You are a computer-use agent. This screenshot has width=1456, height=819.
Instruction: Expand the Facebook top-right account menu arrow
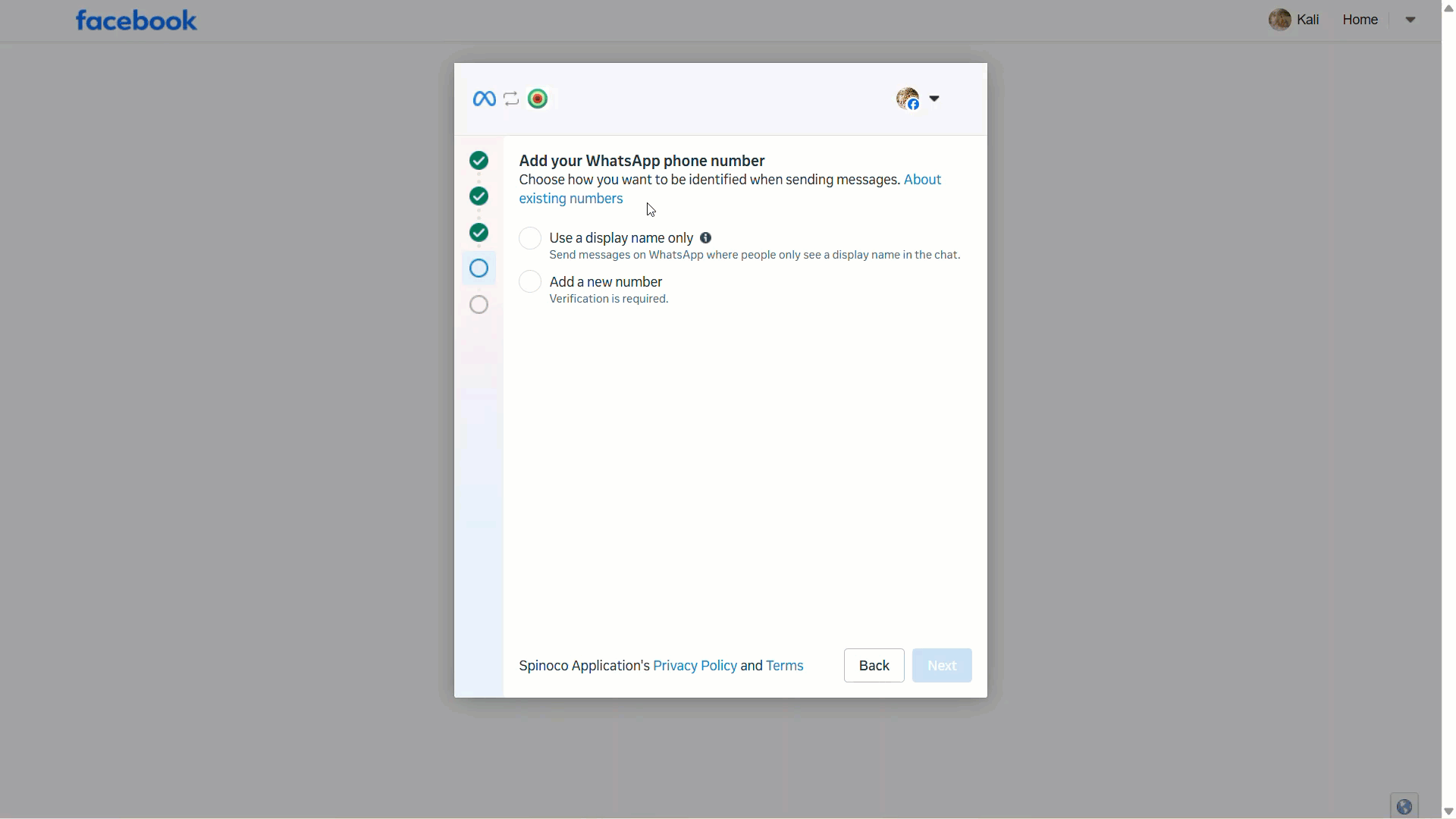click(x=1410, y=20)
